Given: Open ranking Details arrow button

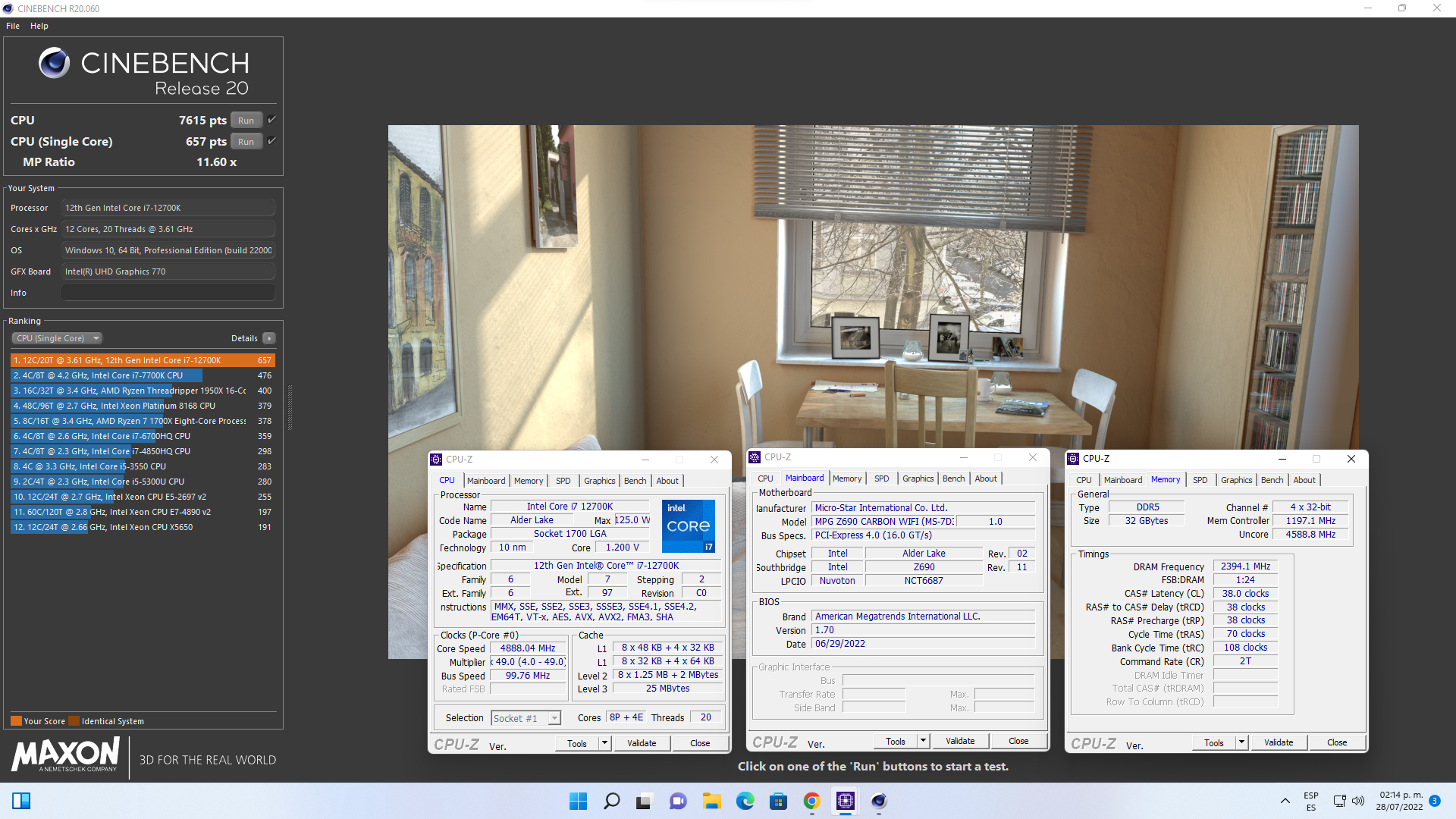Looking at the screenshot, I should (x=269, y=338).
